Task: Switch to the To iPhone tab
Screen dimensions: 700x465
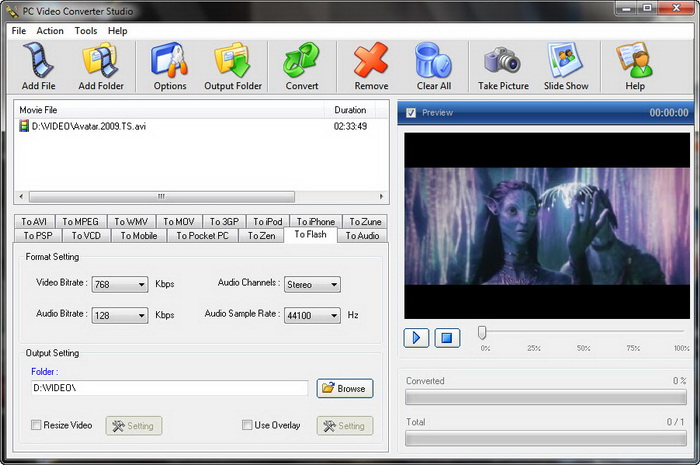Action: [315, 221]
